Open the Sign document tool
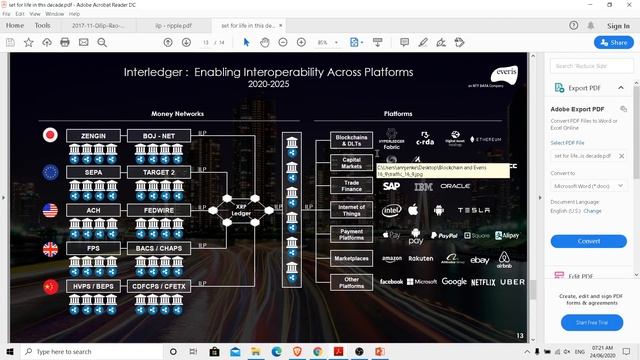 [441, 42]
